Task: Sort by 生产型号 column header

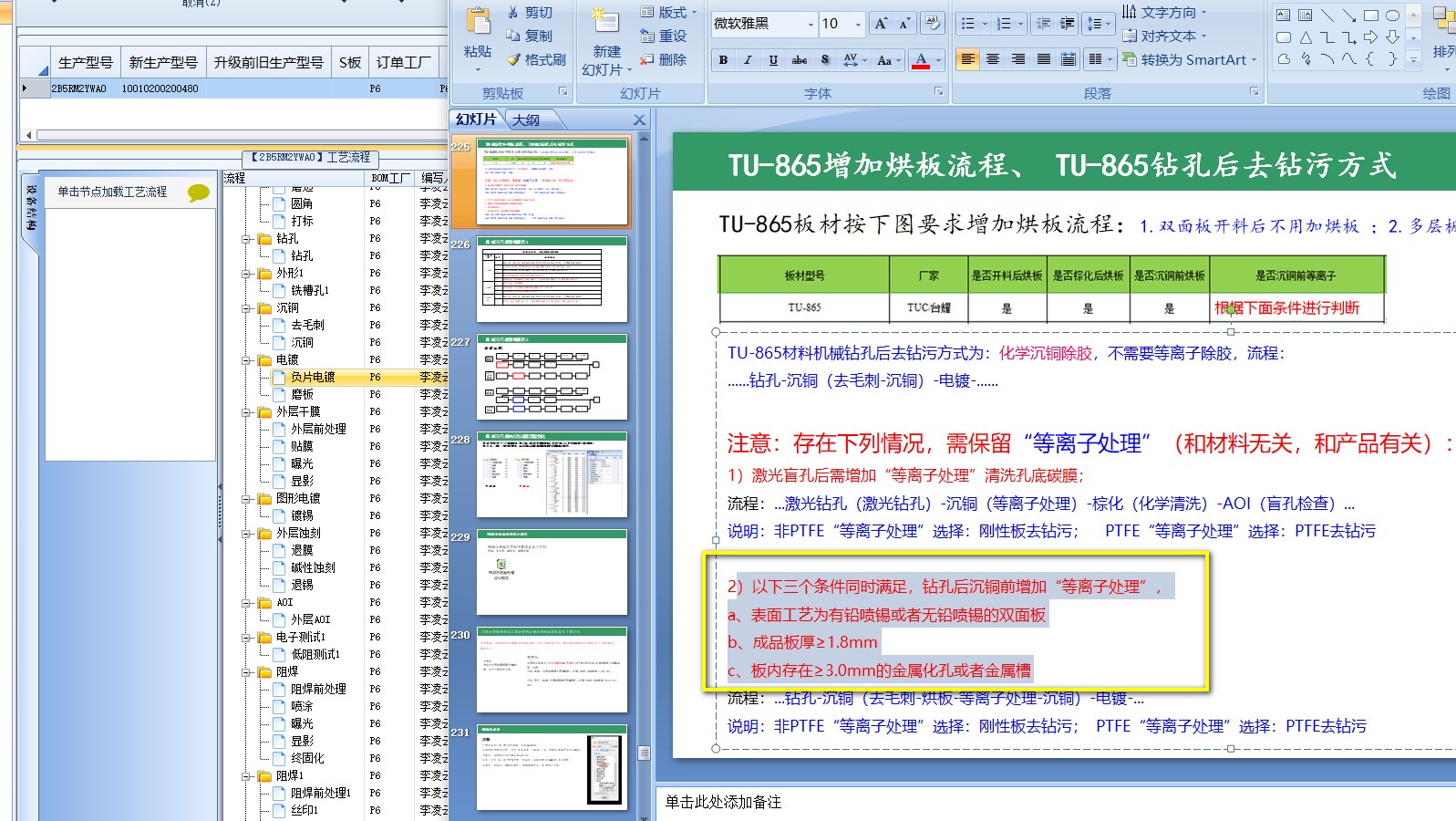Action: [85, 62]
